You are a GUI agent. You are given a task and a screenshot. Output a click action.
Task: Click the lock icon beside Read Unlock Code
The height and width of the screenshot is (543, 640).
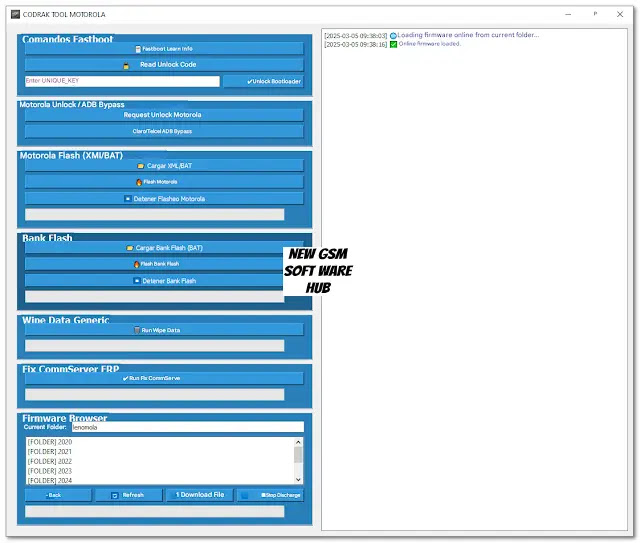tap(126, 65)
